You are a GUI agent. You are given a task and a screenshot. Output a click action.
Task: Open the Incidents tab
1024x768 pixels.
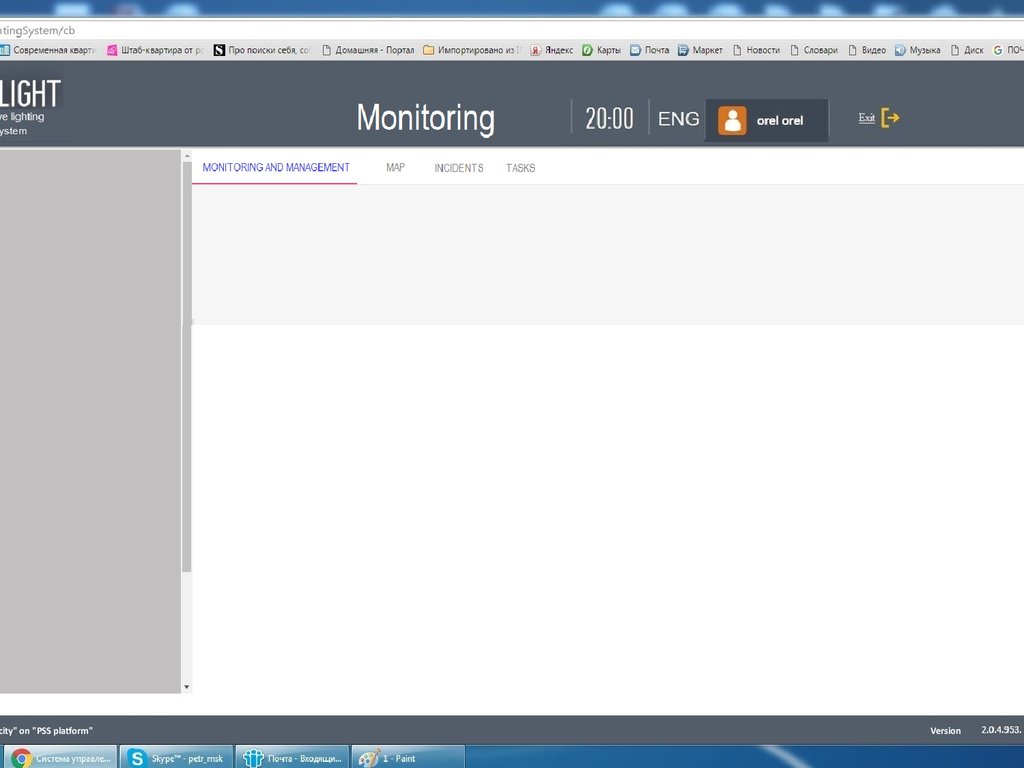[x=458, y=168]
